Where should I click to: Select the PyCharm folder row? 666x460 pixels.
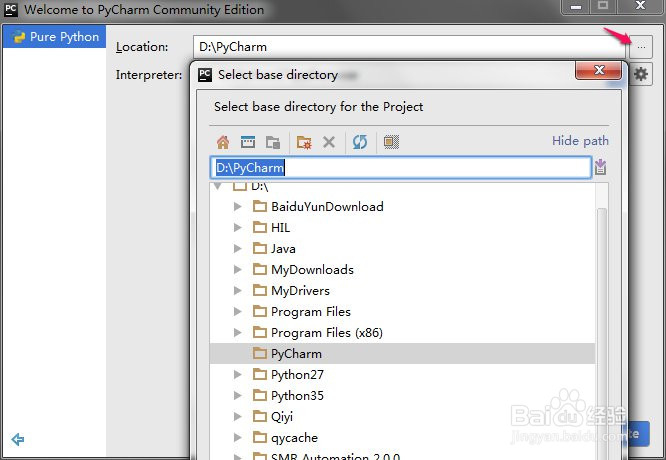[403, 353]
